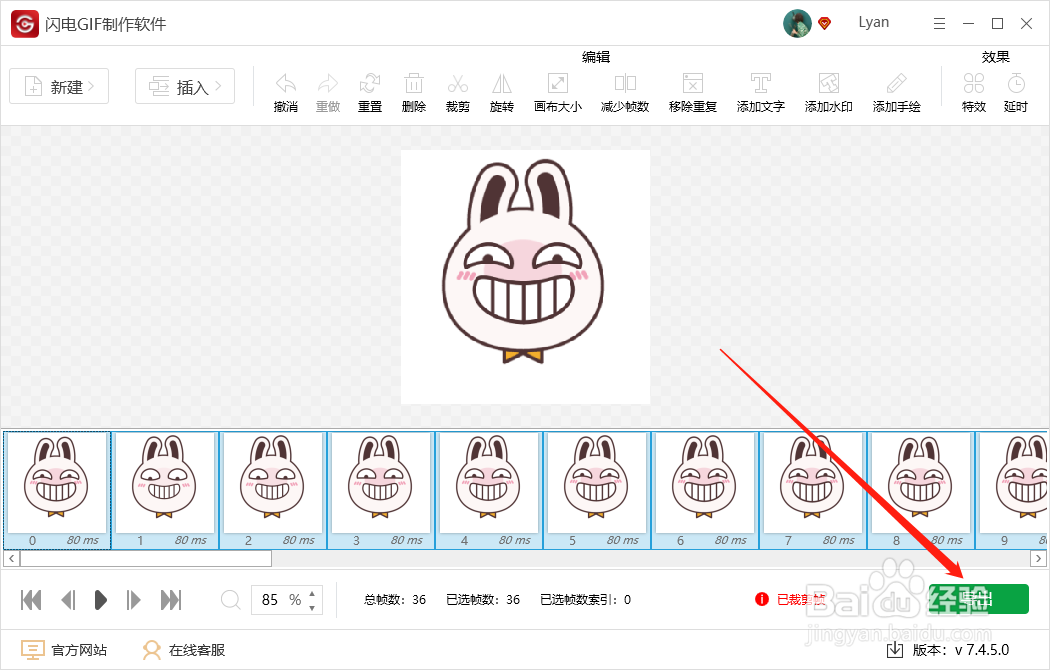Open 添加手绘 freehand drawing tool
Image resolution: width=1050 pixels, height=670 pixels.
point(896,84)
